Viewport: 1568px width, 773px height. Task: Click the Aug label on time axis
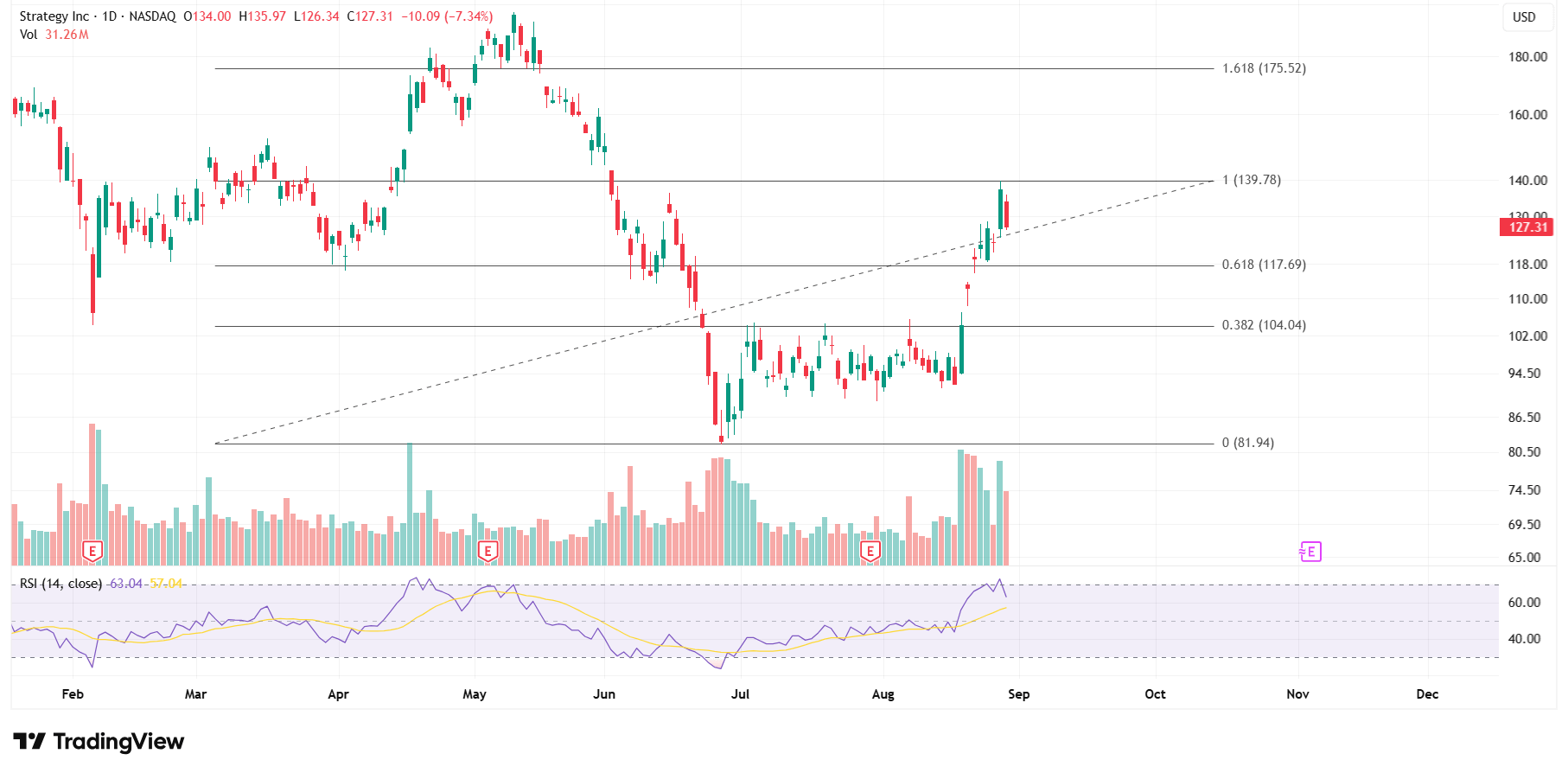click(883, 694)
